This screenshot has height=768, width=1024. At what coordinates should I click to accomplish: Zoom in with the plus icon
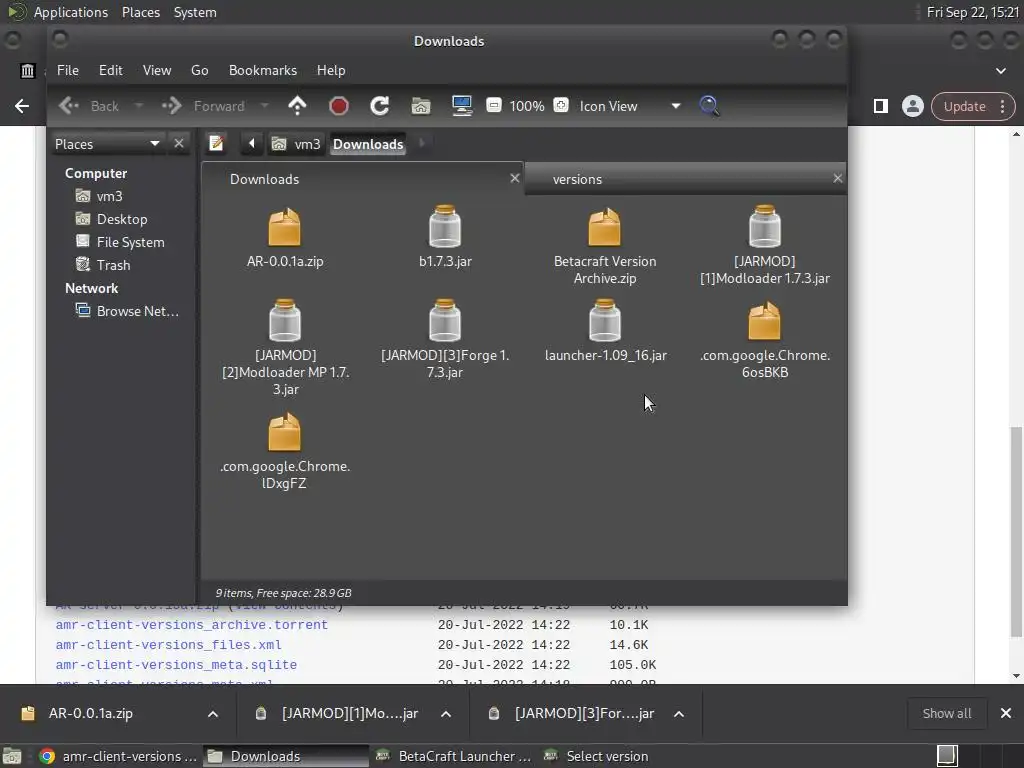point(561,105)
